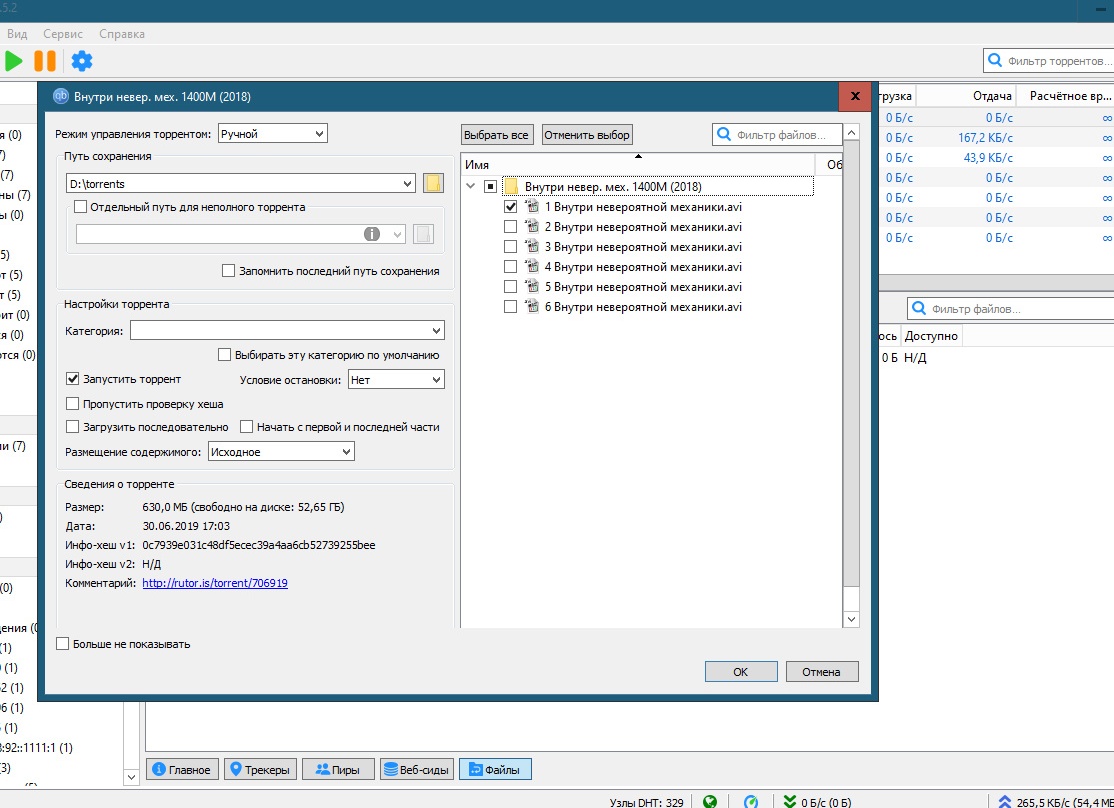Image resolution: width=1114 pixels, height=808 pixels.
Task: Toggle the root folder tri-state checkbox
Action: [x=490, y=187]
